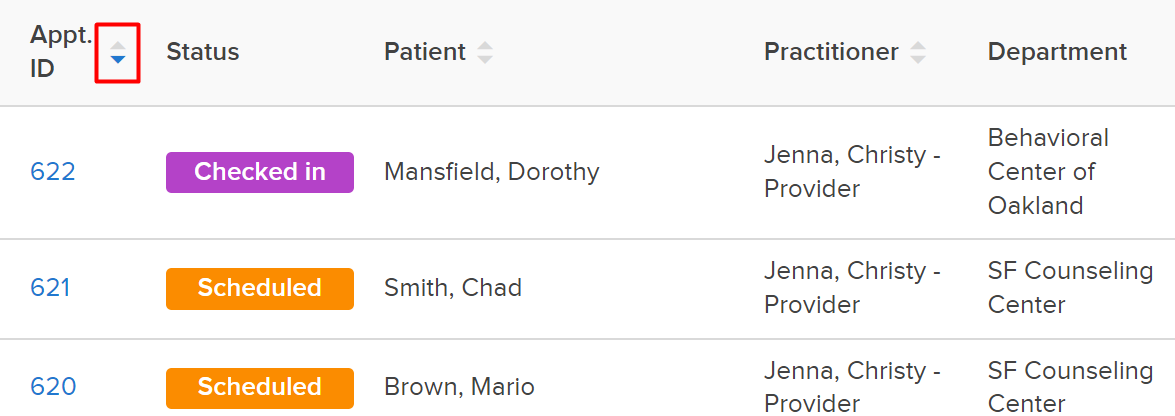The image size is (1175, 416).
Task: Click Scheduled badge for Smith, Chad
Action: click(x=260, y=289)
